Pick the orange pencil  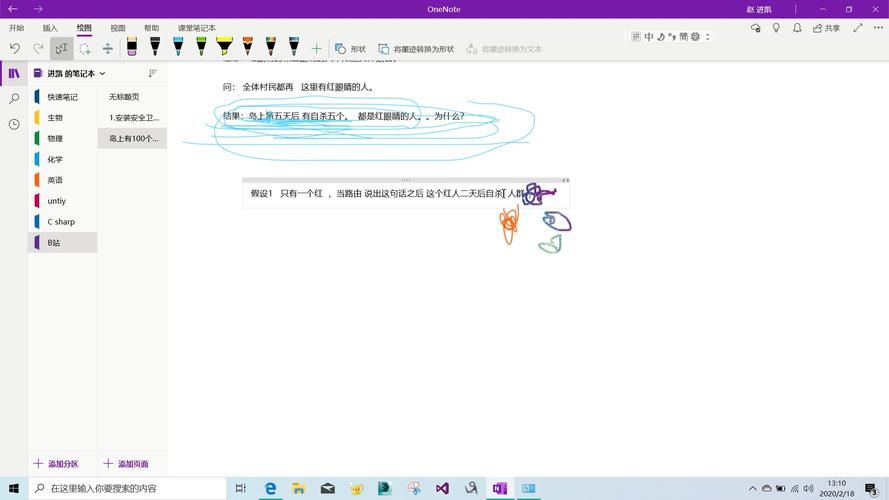click(248, 46)
